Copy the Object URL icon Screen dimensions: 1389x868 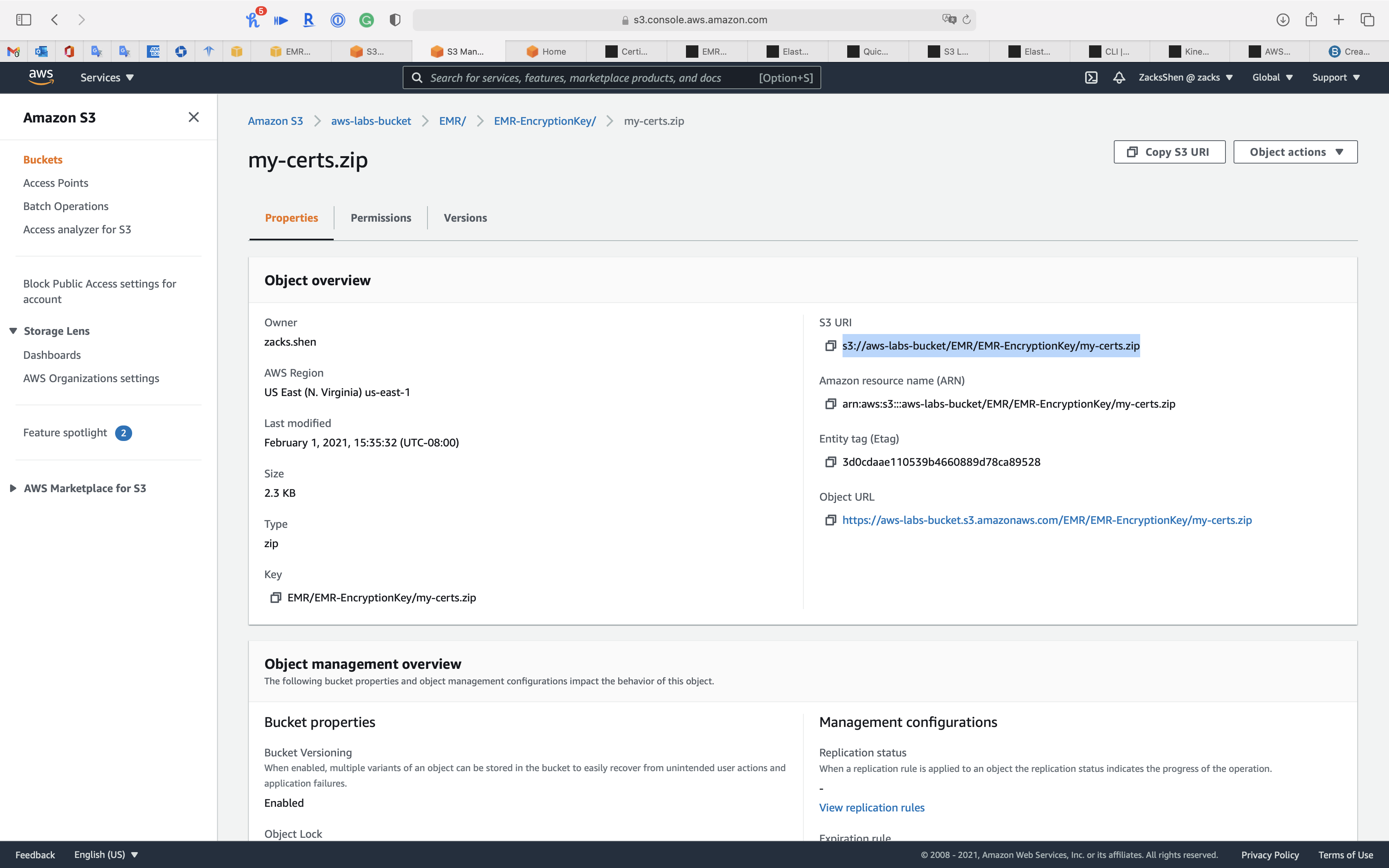tap(830, 520)
